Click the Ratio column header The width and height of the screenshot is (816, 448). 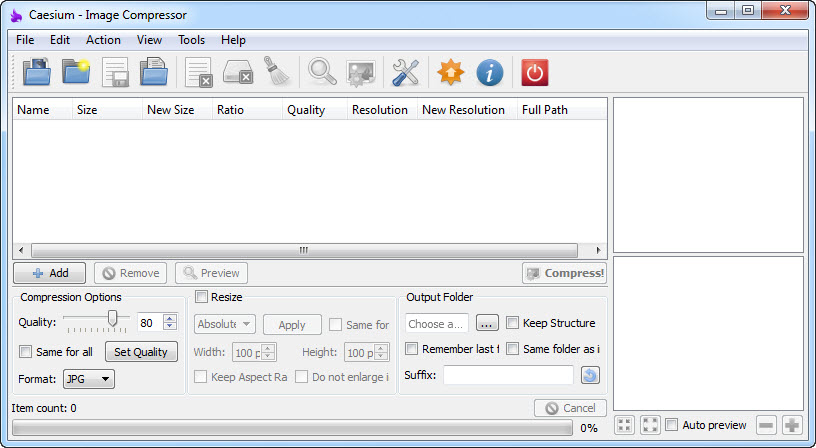coord(247,110)
